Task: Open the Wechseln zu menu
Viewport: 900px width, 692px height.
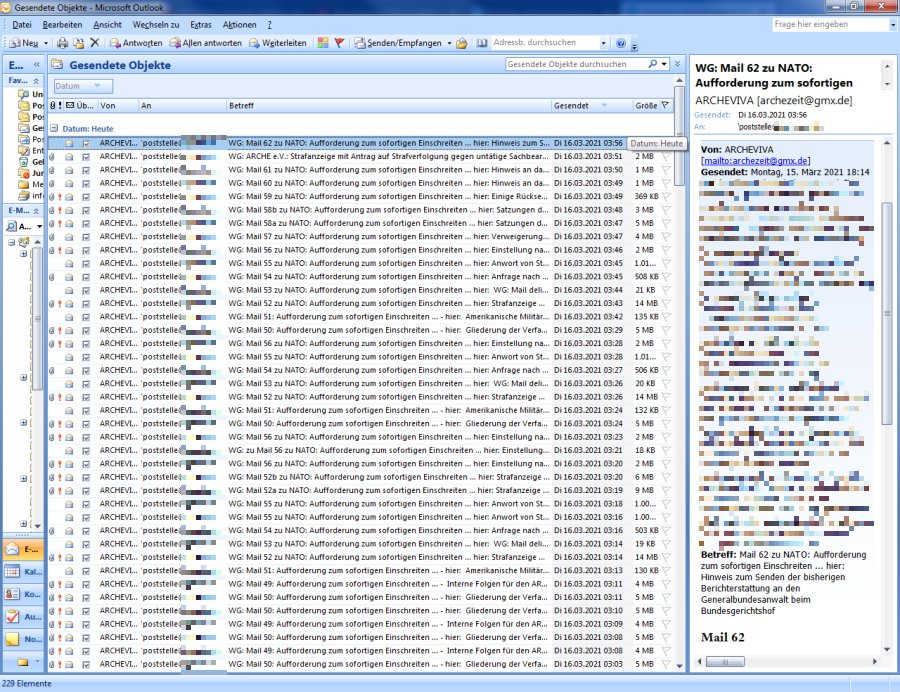Action: tap(156, 25)
